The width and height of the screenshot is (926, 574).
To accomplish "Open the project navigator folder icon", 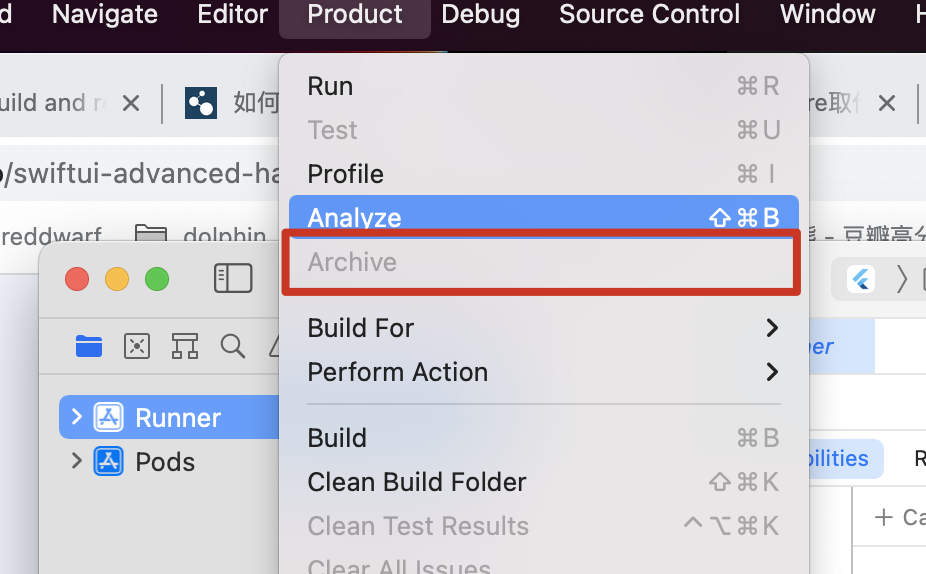I will tap(89, 346).
